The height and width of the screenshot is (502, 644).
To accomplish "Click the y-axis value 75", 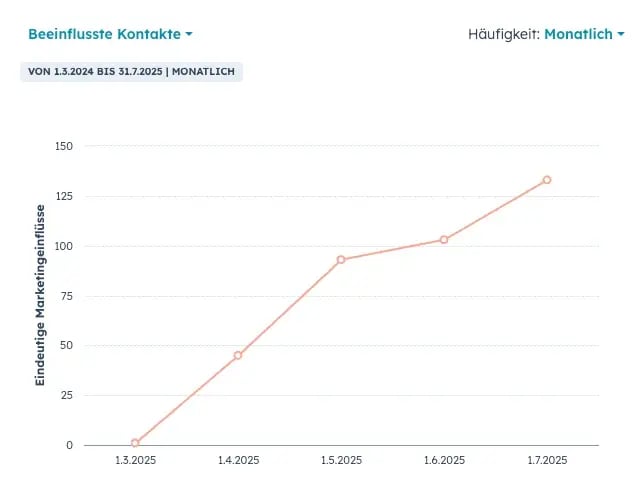I will pyautogui.click(x=68, y=296).
